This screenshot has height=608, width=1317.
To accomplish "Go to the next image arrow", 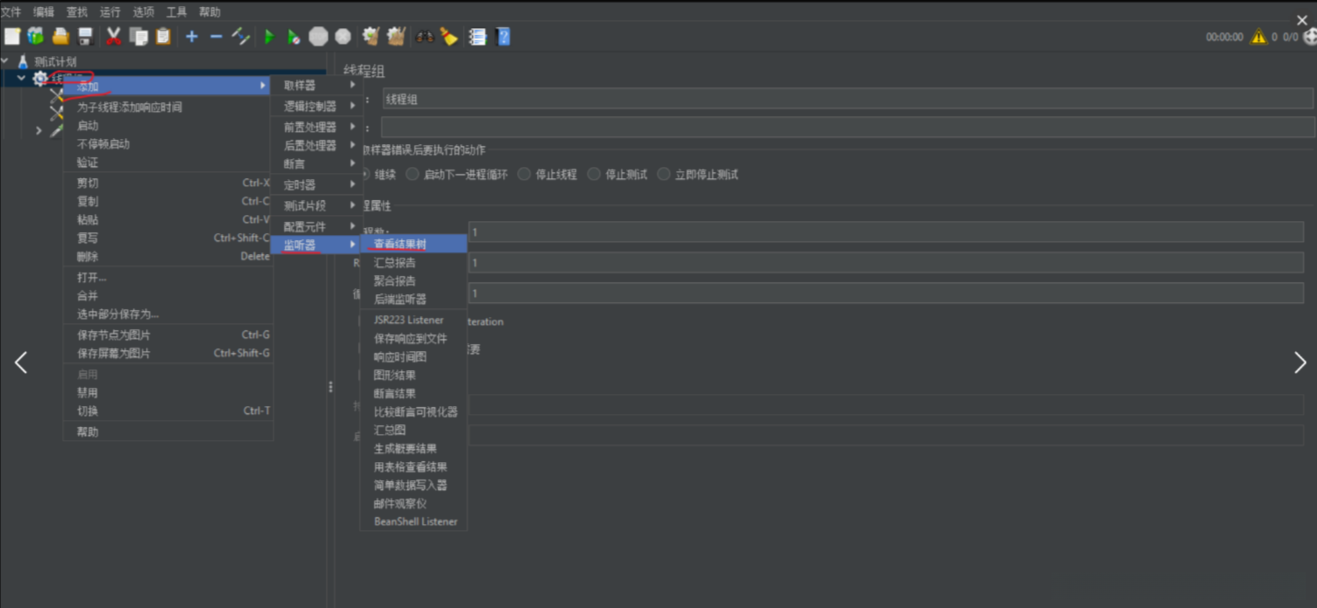I will pos(1299,363).
